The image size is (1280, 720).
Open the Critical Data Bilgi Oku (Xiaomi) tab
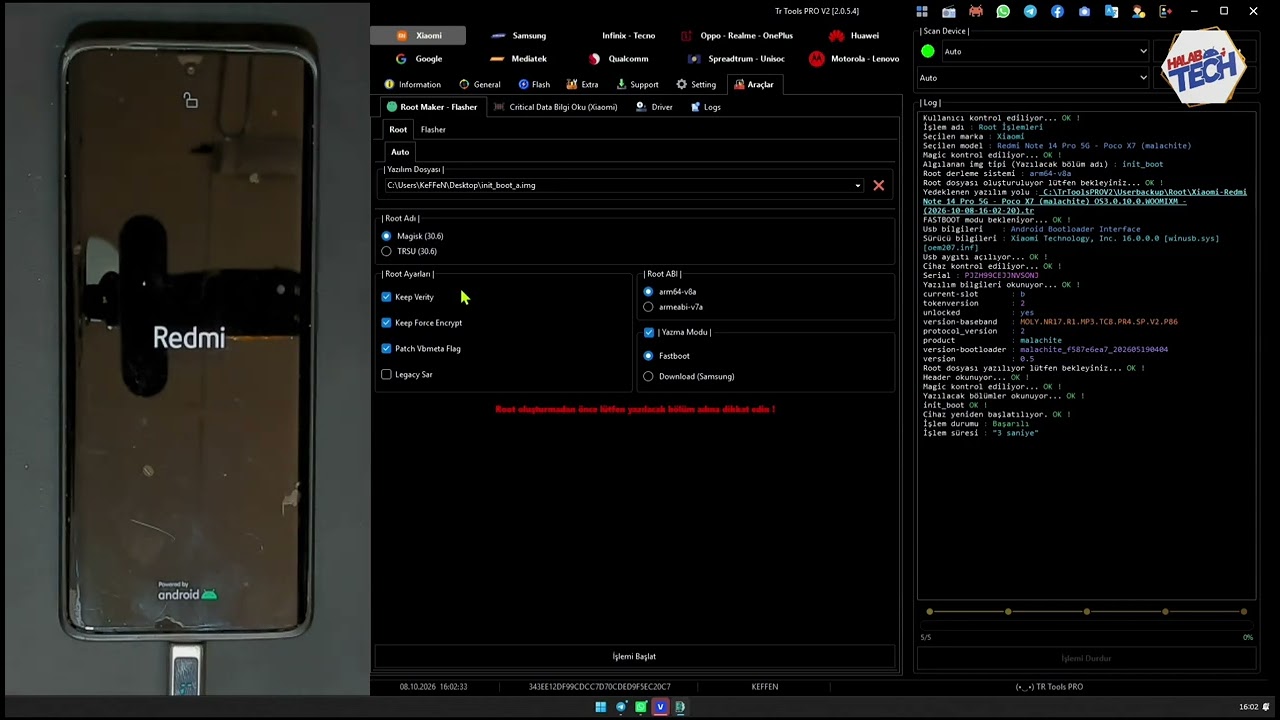click(556, 107)
